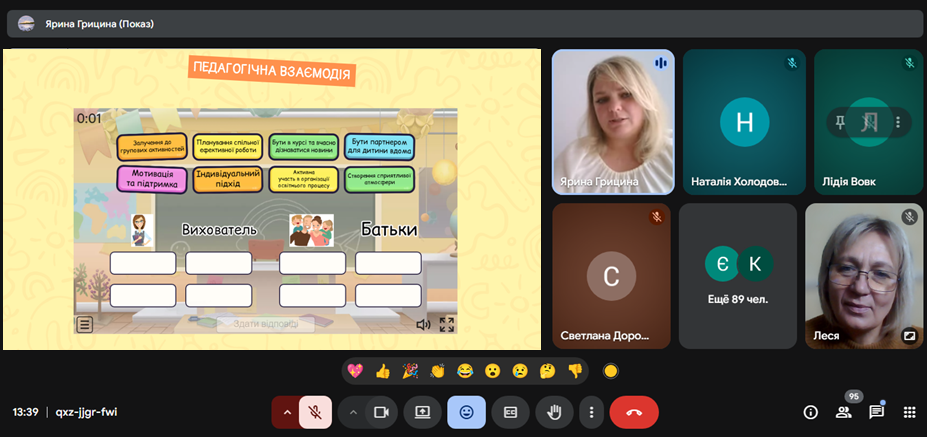Open the activities grid icon
Viewport: 927px width, 437px height.
909,412
